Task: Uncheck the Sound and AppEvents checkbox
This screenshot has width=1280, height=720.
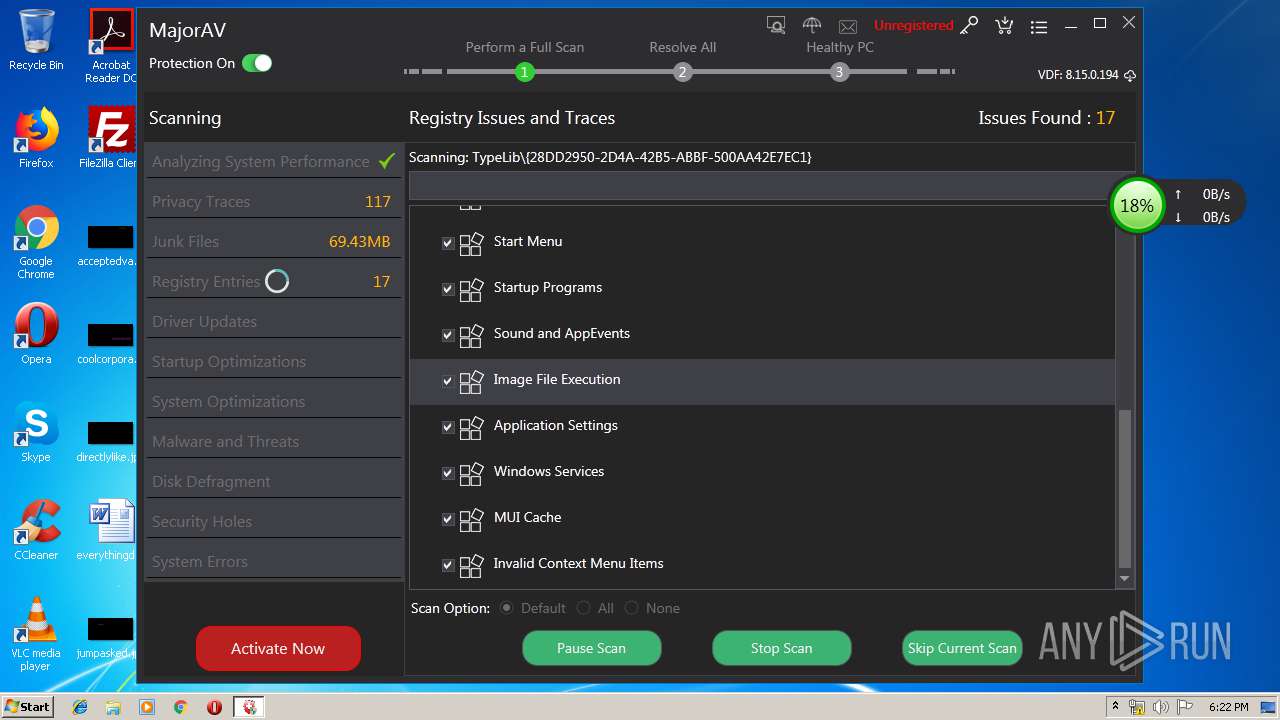Action: [x=448, y=335]
